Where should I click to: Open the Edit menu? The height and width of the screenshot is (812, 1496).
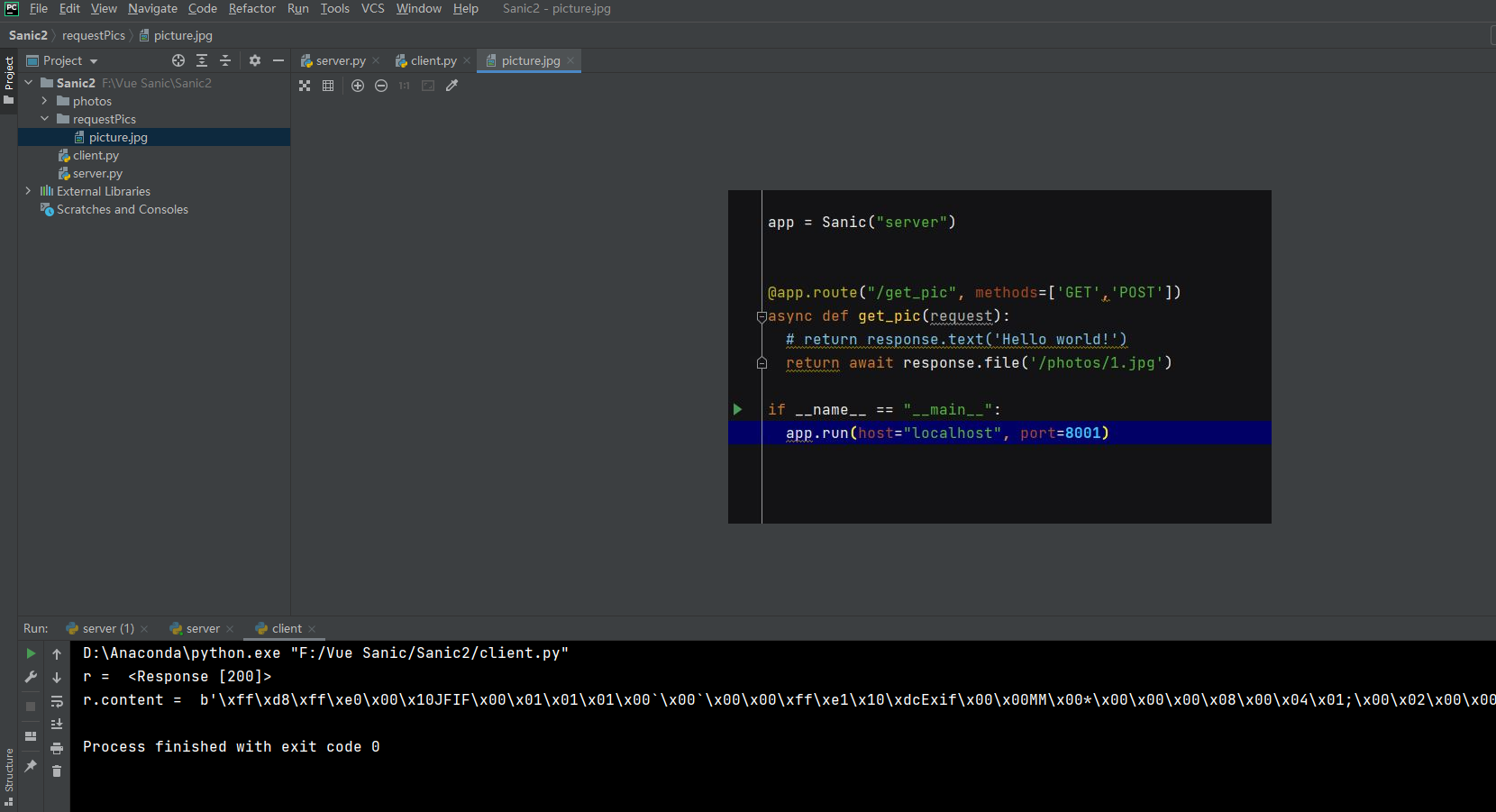69,8
